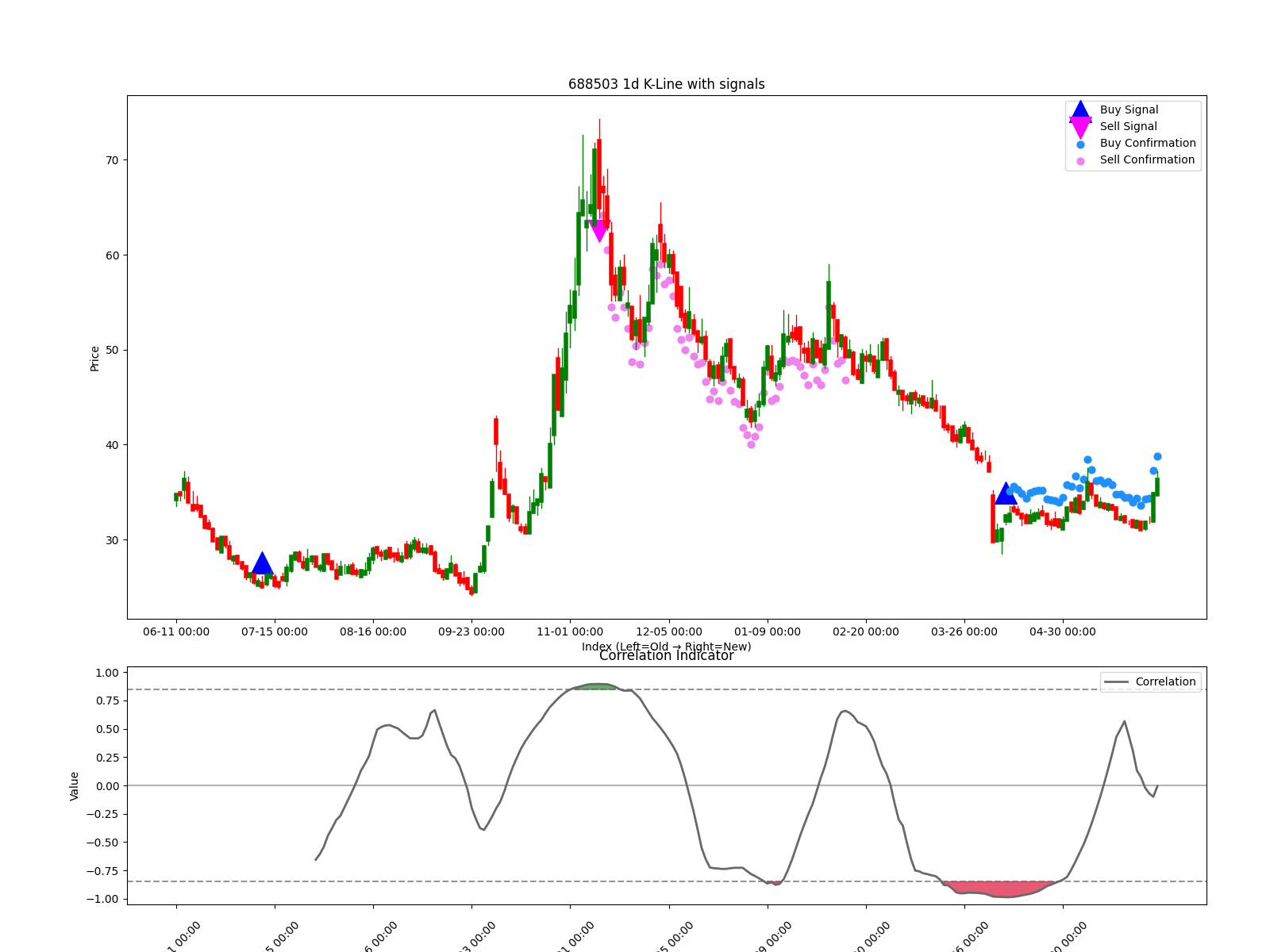This screenshot has height=952, width=1270.
Task: Select the buy signal triangle after 03-26
Action: point(1006,493)
